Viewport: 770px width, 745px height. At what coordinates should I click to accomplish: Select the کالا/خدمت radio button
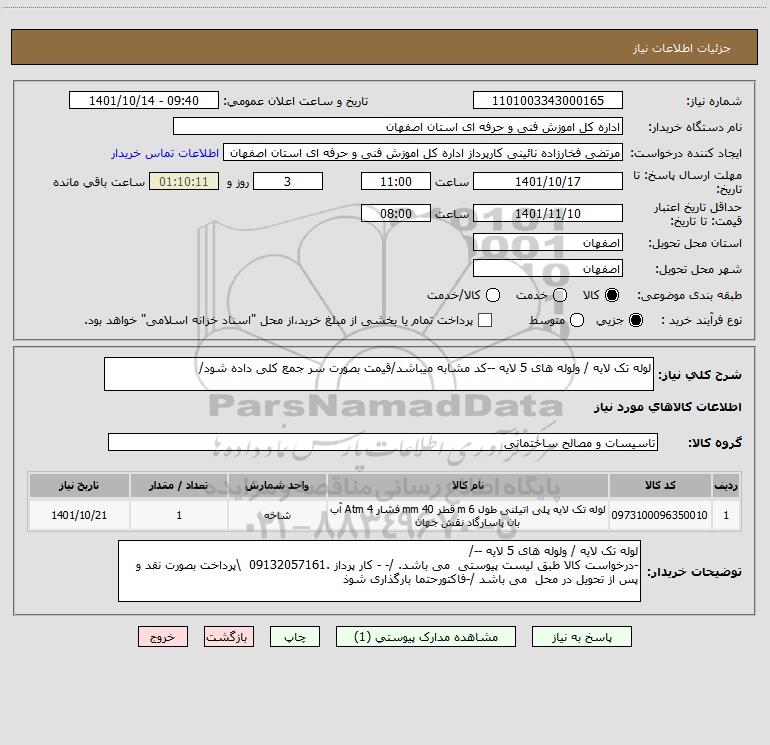point(493,295)
